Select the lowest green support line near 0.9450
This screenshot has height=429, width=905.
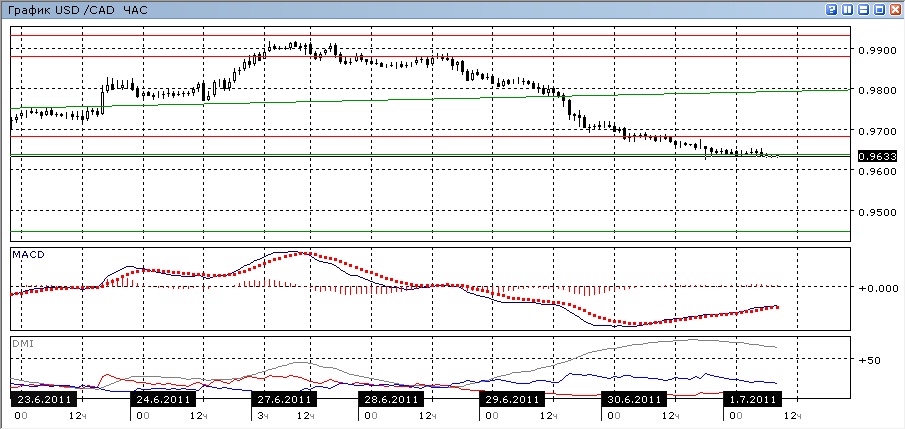[x=430, y=232]
